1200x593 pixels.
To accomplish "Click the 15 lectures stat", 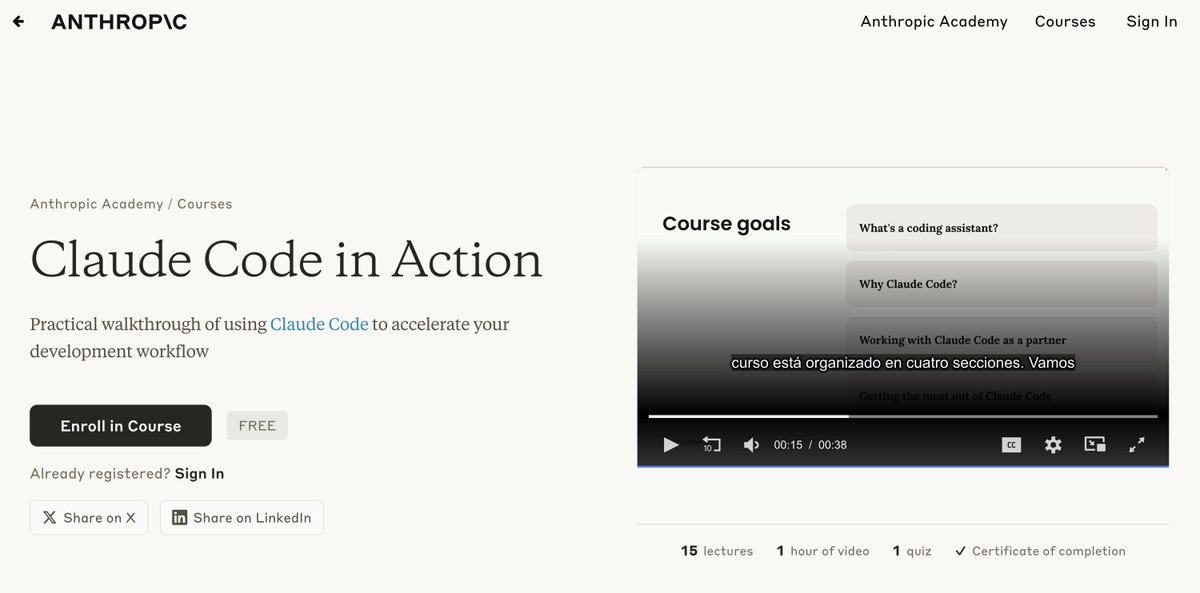I will click(x=717, y=551).
